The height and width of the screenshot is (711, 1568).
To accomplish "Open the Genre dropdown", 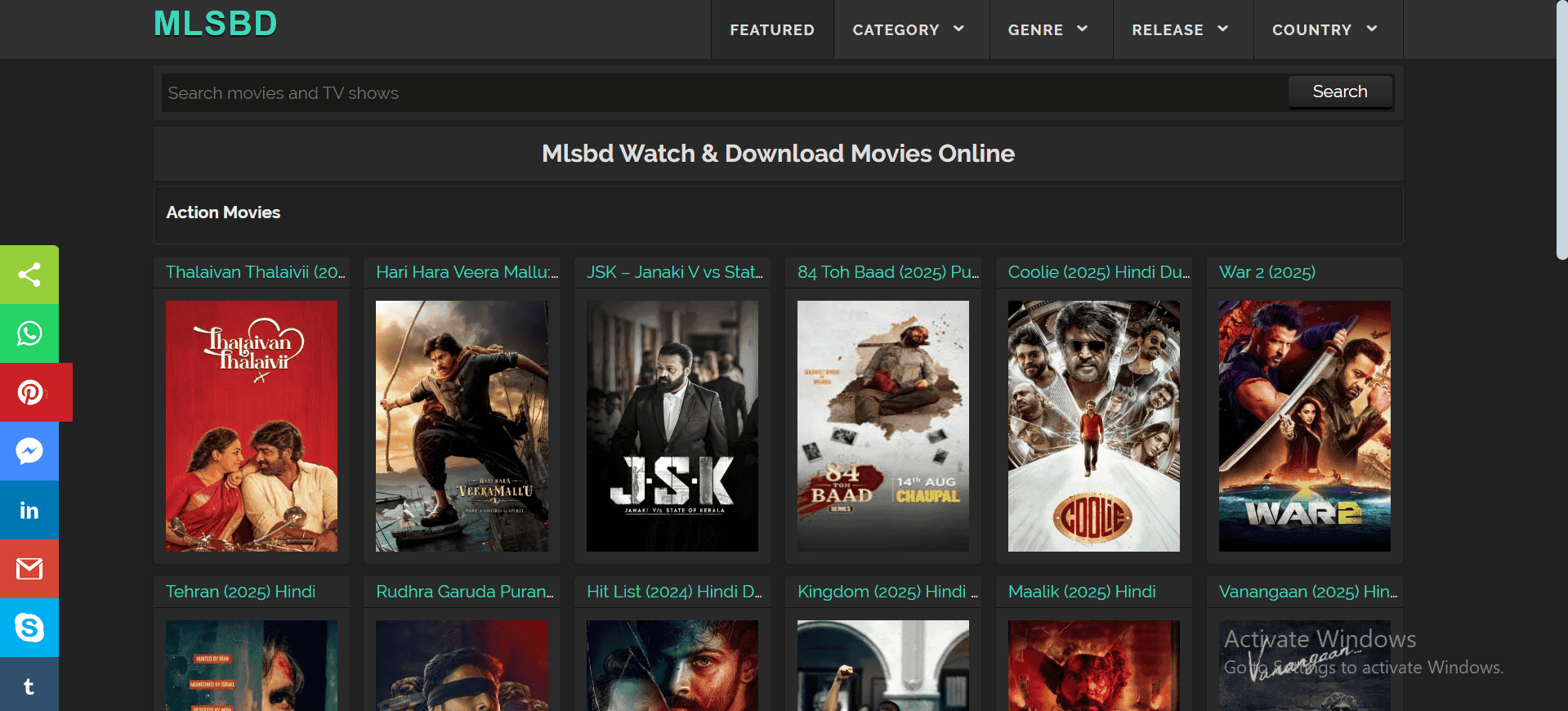I will [x=1048, y=30].
